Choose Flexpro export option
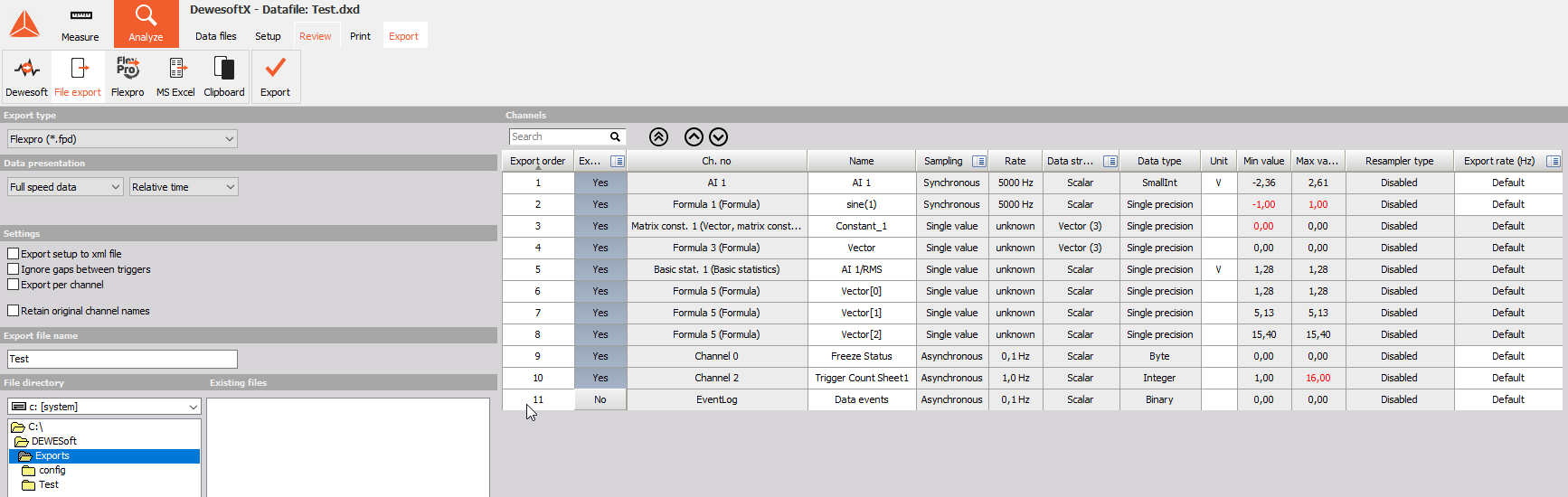1568x497 pixels. pyautogui.click(x=128, y=77)
